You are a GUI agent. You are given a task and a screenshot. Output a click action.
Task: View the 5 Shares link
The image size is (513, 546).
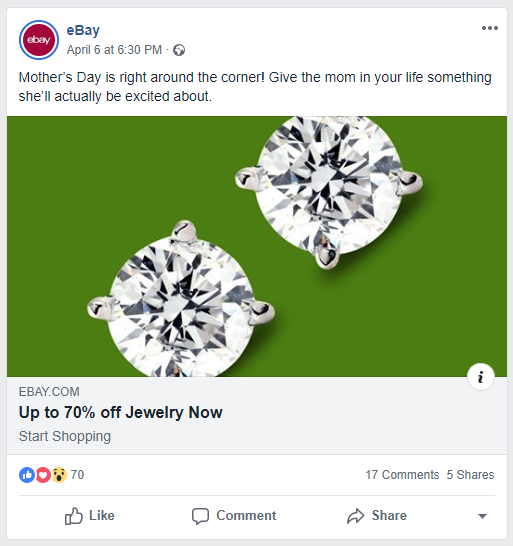(x=470, y=475)
